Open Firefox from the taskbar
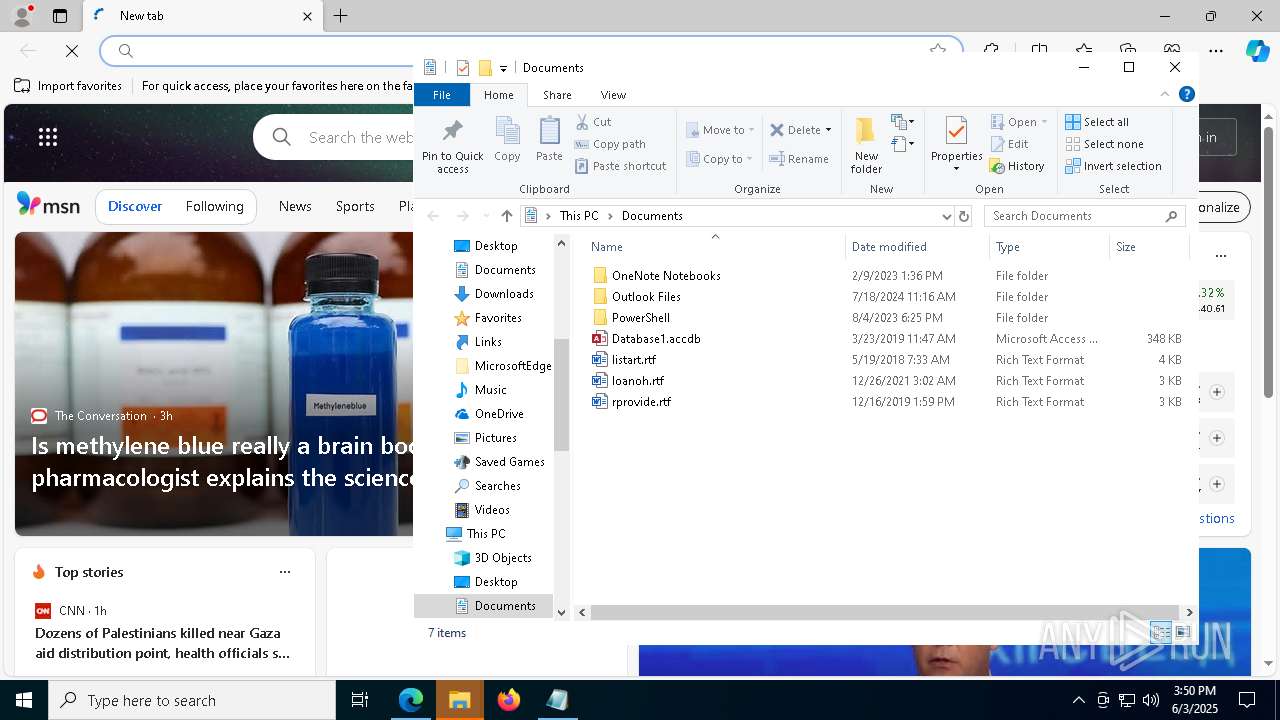Viewport: 1280px width, 720px height. tap(509, 700)
